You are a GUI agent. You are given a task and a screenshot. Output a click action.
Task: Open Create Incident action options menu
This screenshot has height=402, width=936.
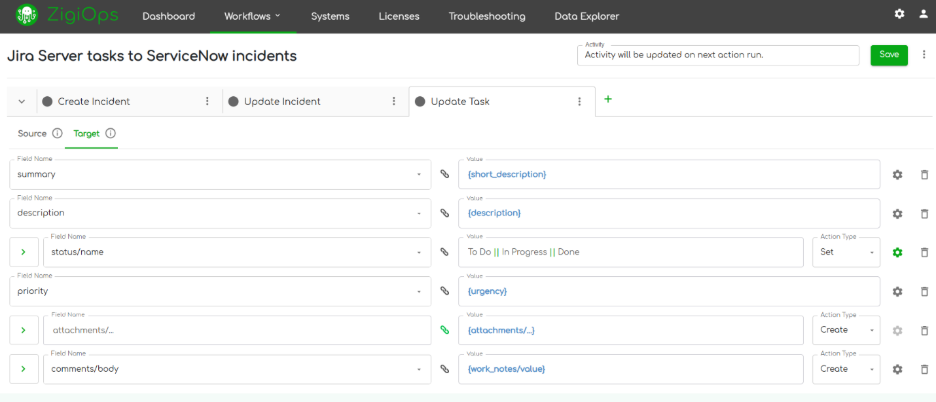[x=207, y=102]
